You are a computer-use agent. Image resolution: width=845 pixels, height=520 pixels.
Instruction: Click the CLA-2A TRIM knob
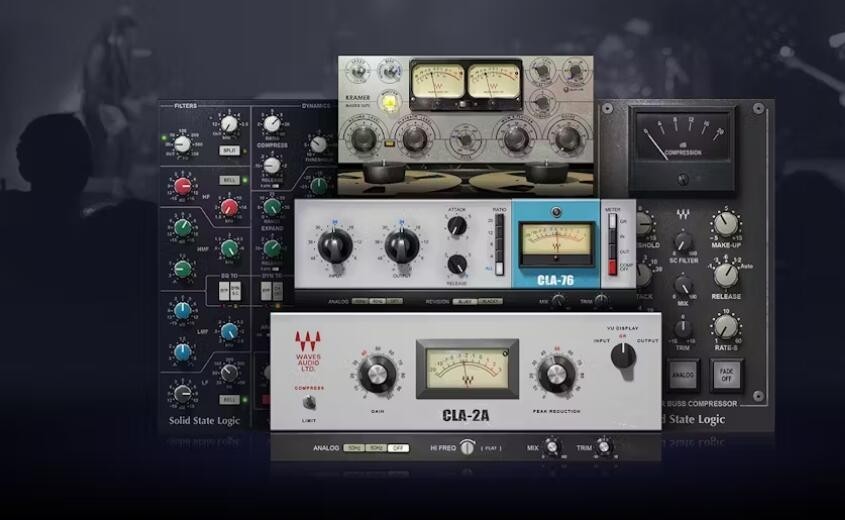604,447
